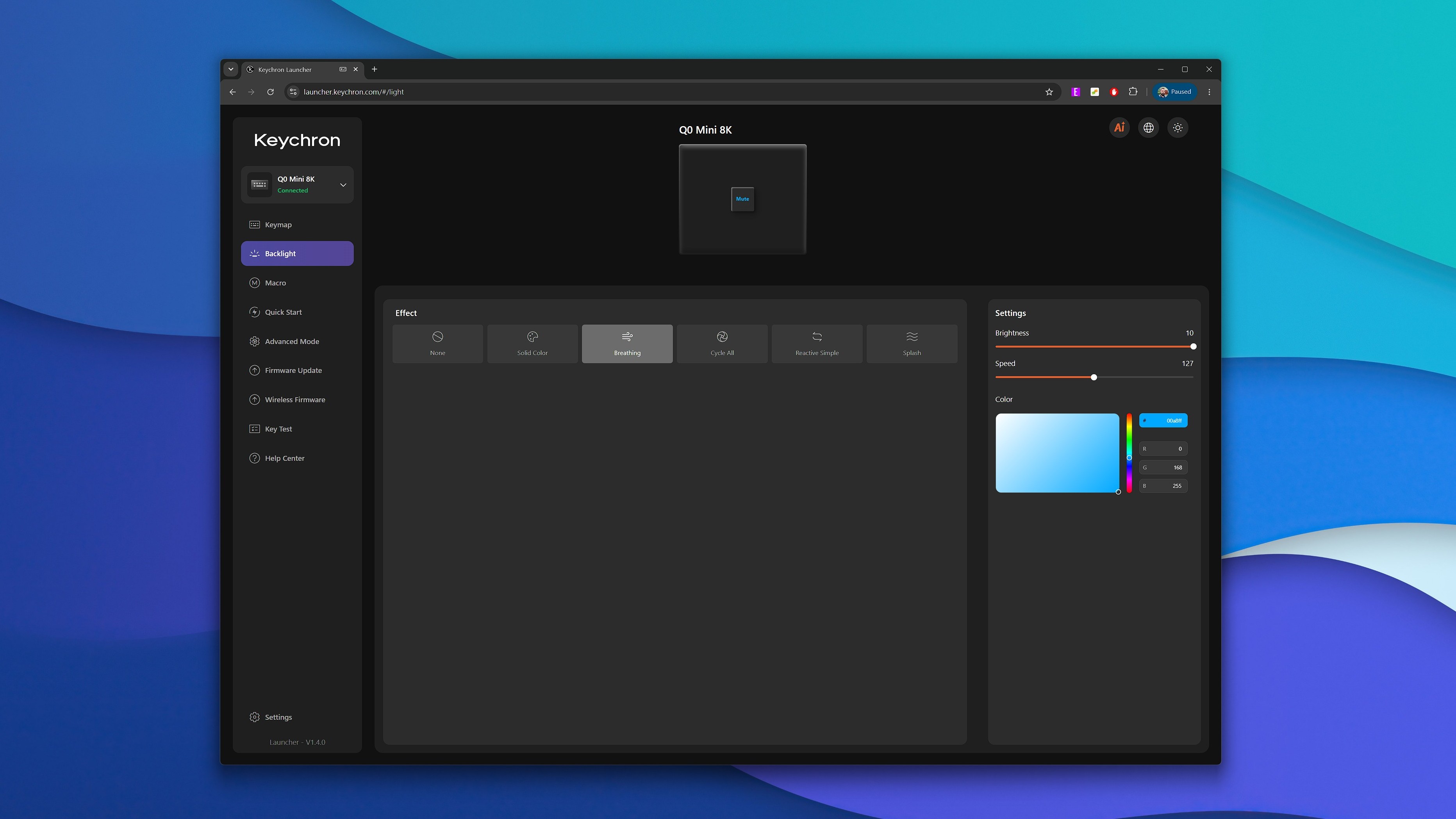Select Splash effect
Screen dimensions: 1456x819
912,344
